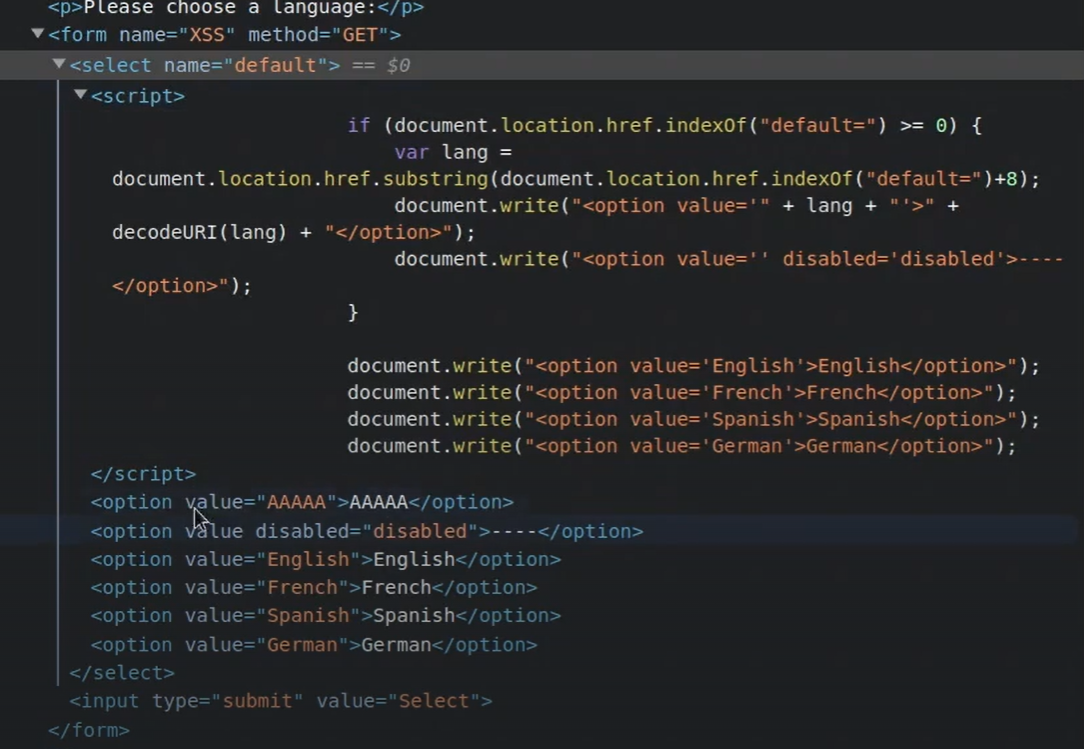Collapse the select name="default" element
Image resolution: width=1084 pixels, height=749 pixels.
[58, 64]
